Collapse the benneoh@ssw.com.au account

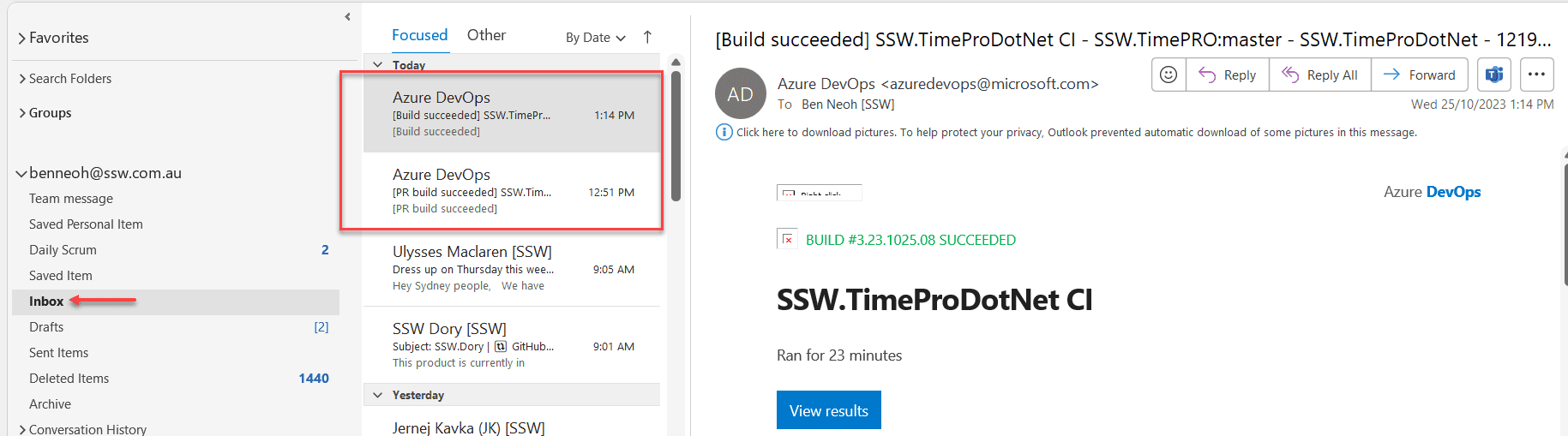[x=21, y=174]
